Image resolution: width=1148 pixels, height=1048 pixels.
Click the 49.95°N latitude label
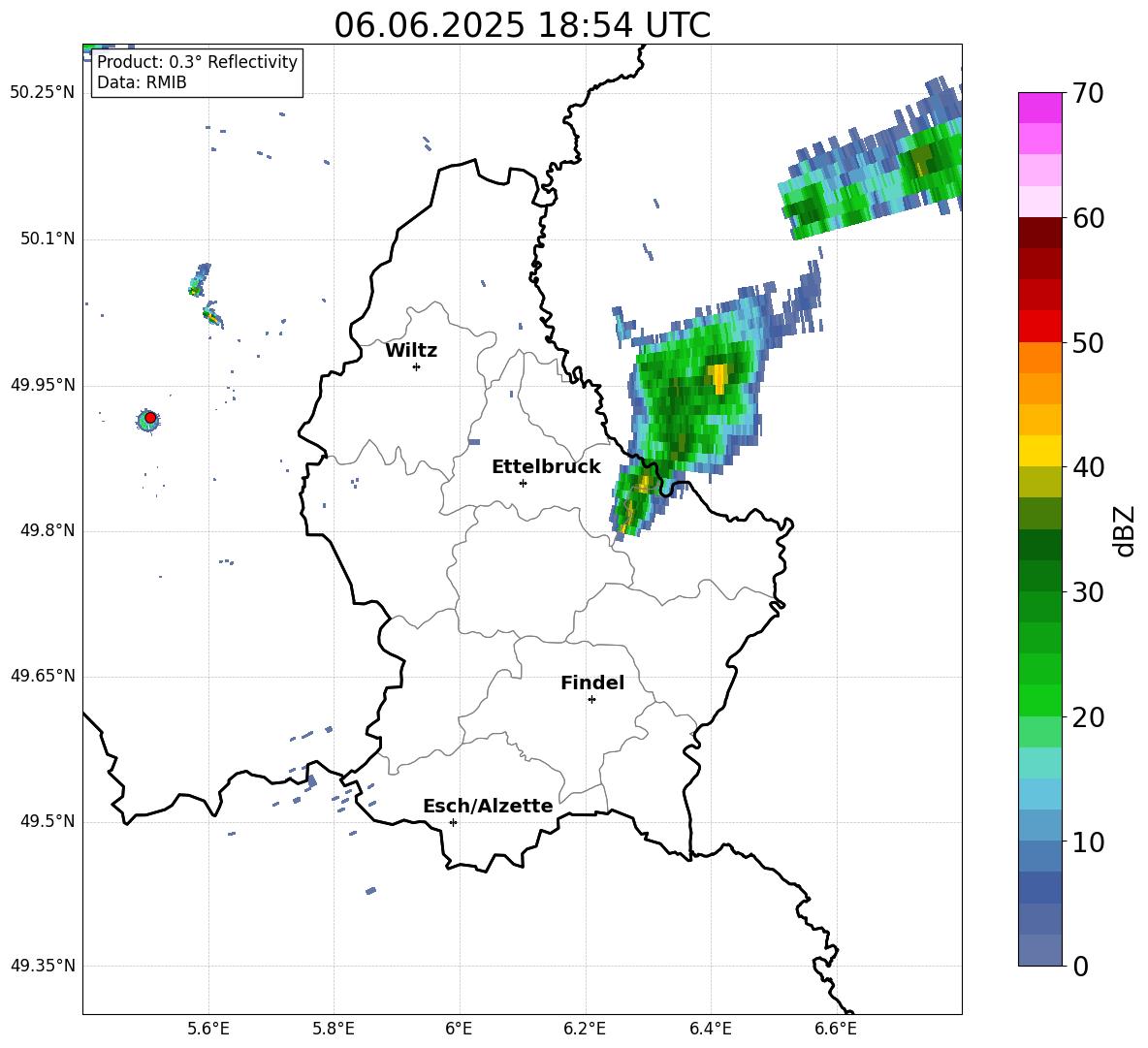[43, 385]
